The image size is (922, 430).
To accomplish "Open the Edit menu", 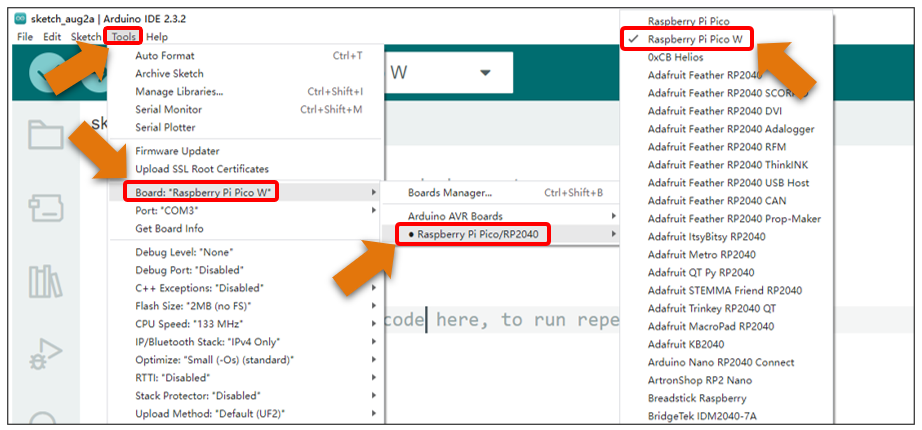I will coord(52,36).
